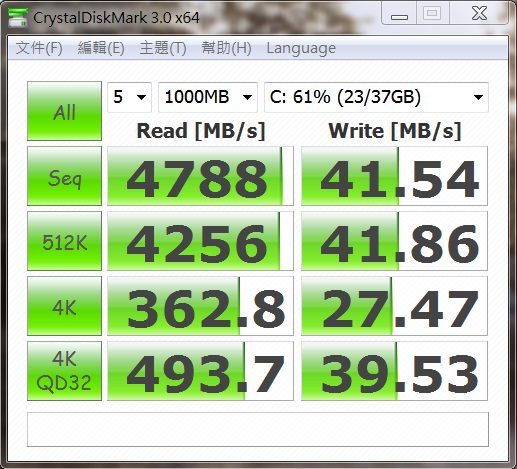Select the 4K read value 362.8
517x469 pixels.
(200, 306)
